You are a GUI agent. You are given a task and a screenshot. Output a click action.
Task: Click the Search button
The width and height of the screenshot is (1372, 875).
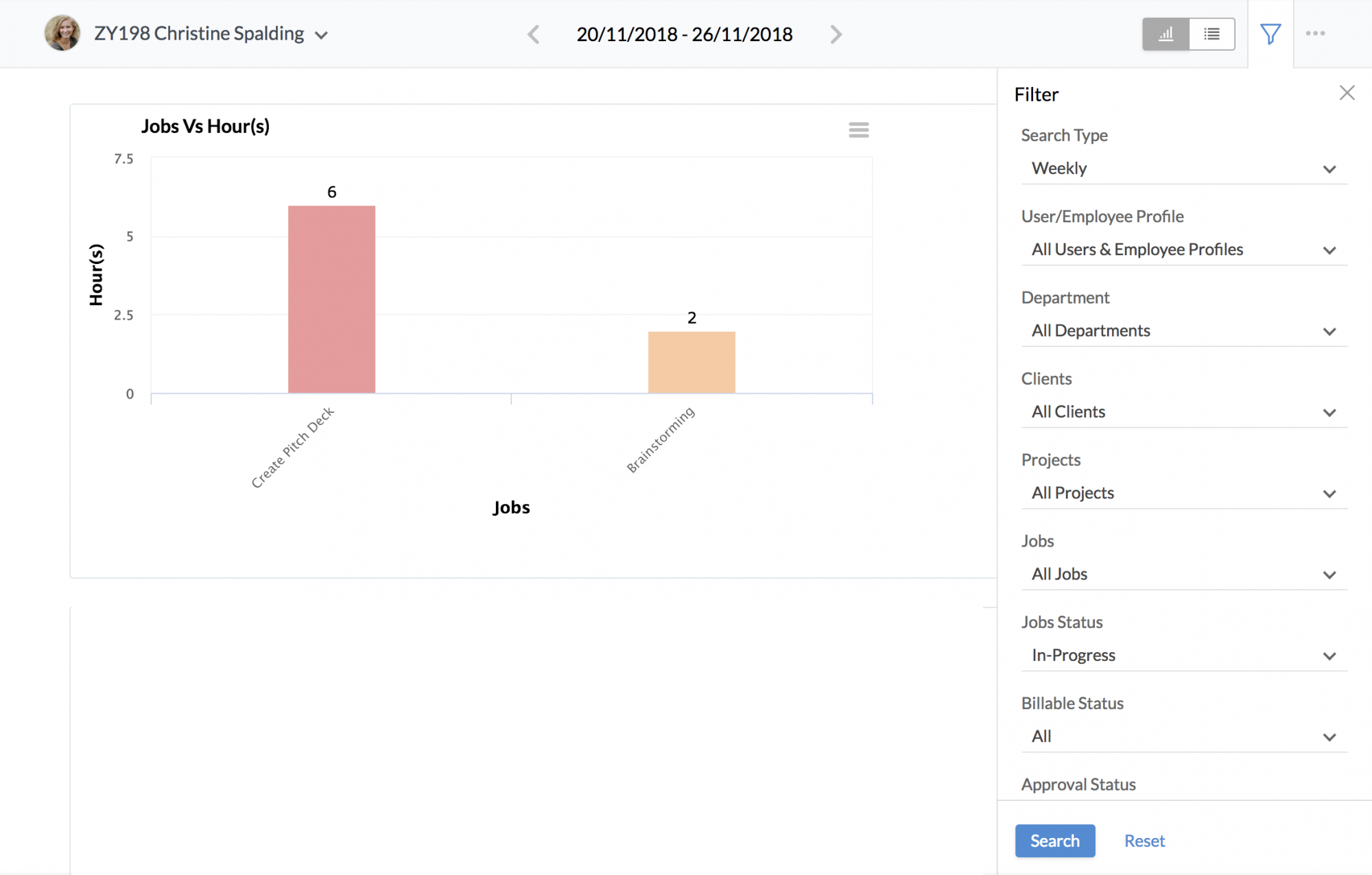(1055, 841)
